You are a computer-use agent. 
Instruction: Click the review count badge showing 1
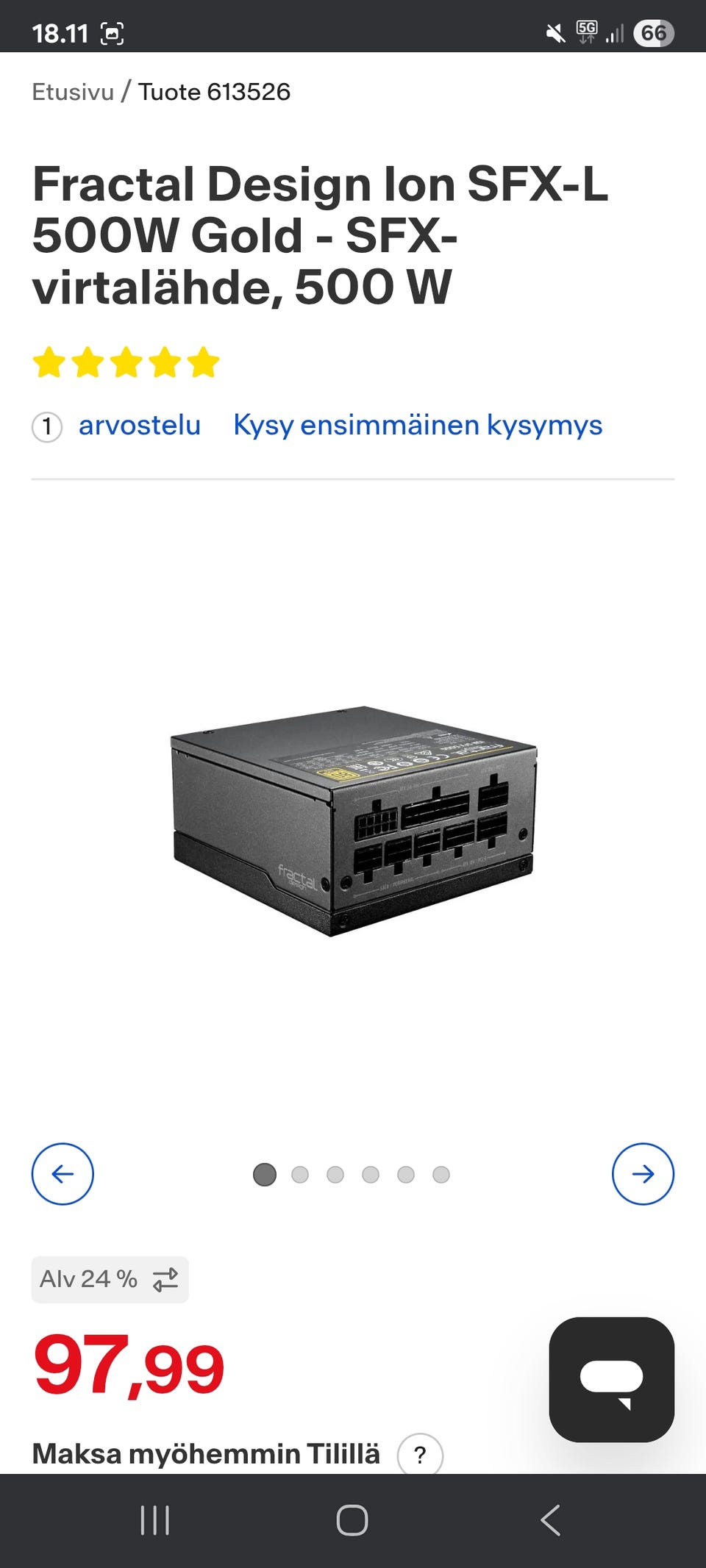[x=47, y=426]
